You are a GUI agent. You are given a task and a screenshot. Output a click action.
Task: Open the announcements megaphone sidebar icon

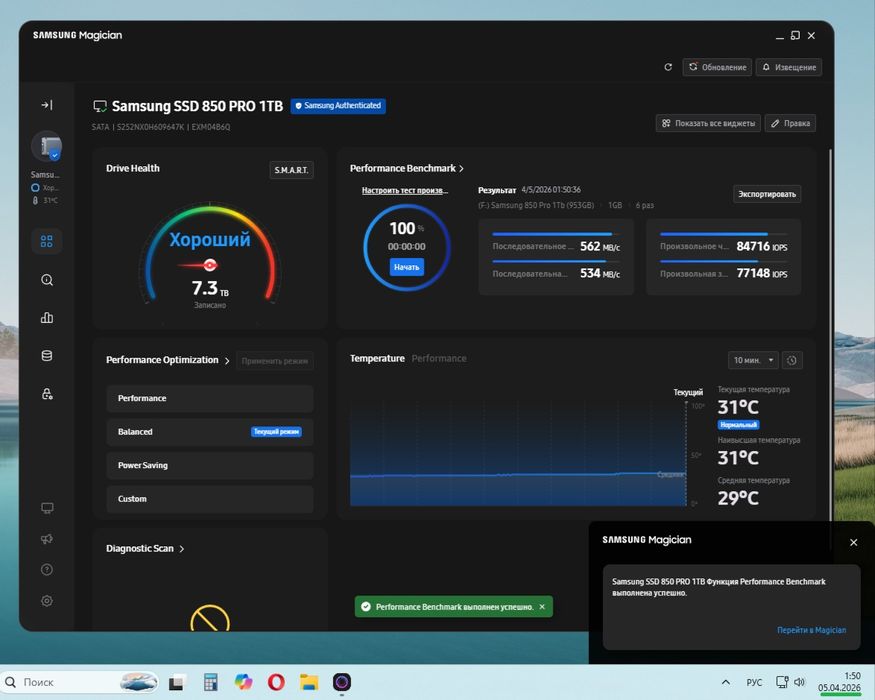pyautogui.click(x=47, y=539)
